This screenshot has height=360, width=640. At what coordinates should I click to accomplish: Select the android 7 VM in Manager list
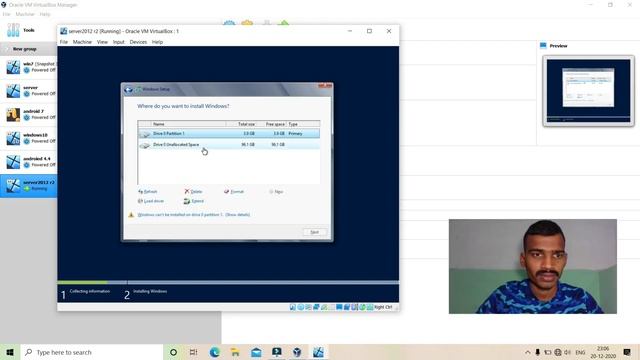click(29, 114)
